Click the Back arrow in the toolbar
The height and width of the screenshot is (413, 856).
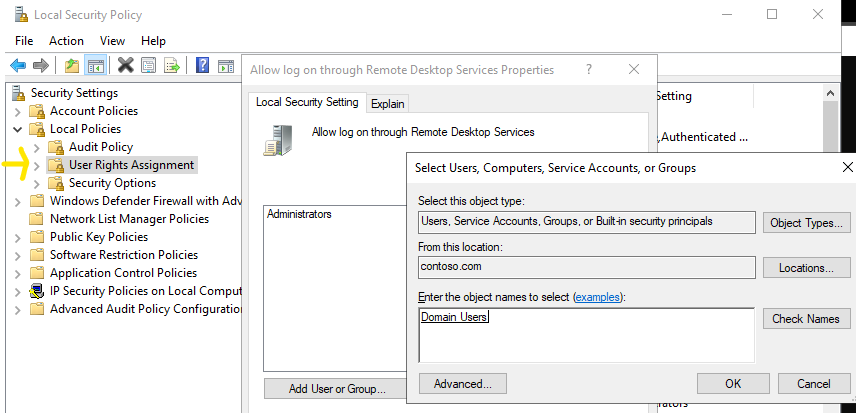18,66
